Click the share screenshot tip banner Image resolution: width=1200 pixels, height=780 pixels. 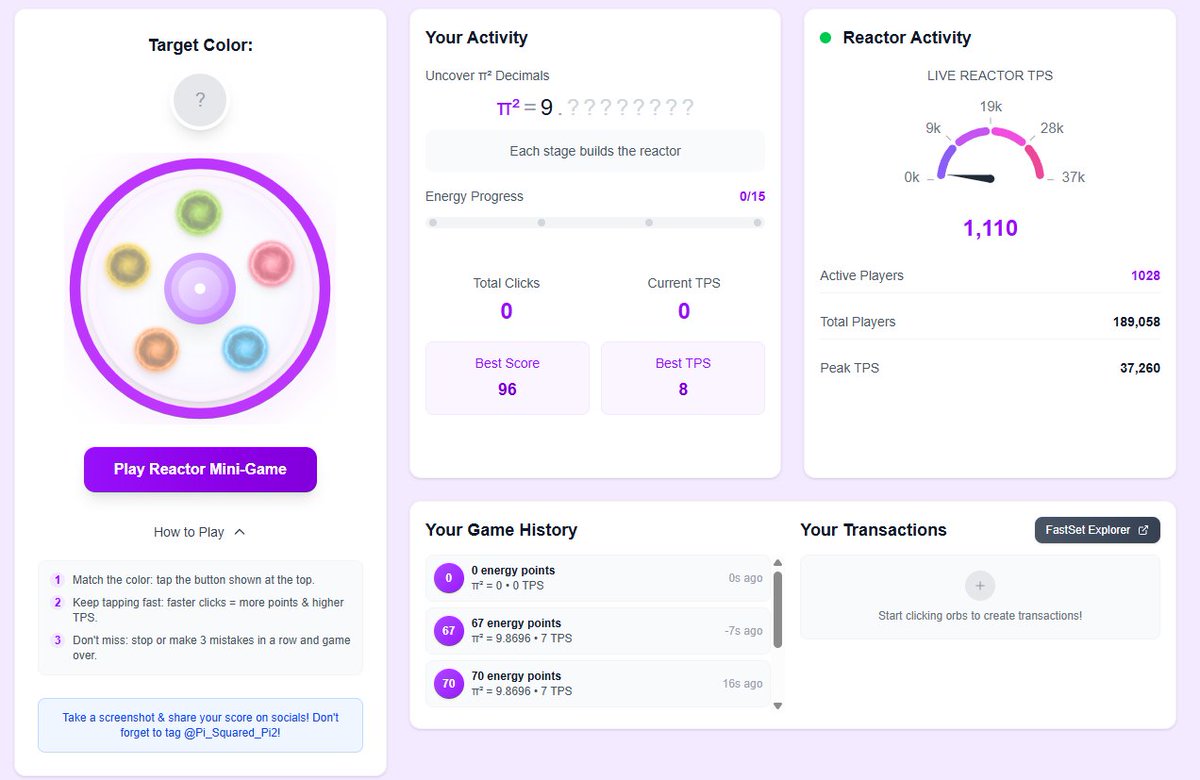200,725
